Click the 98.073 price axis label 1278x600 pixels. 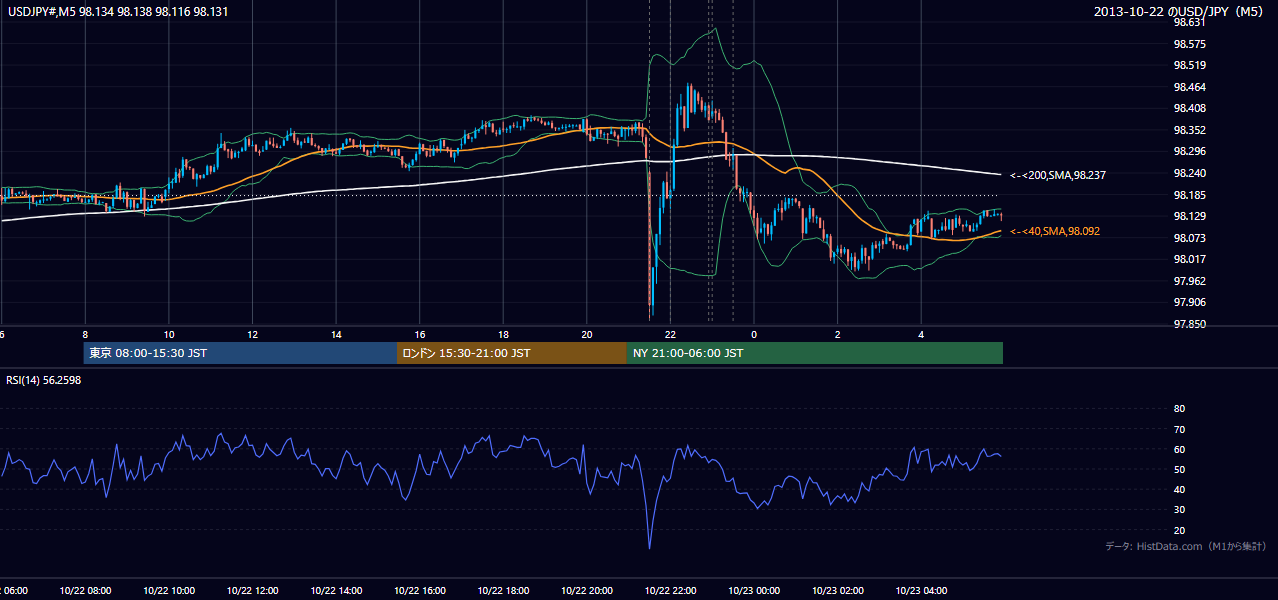pyautogui.click(x=1189, y=238)
